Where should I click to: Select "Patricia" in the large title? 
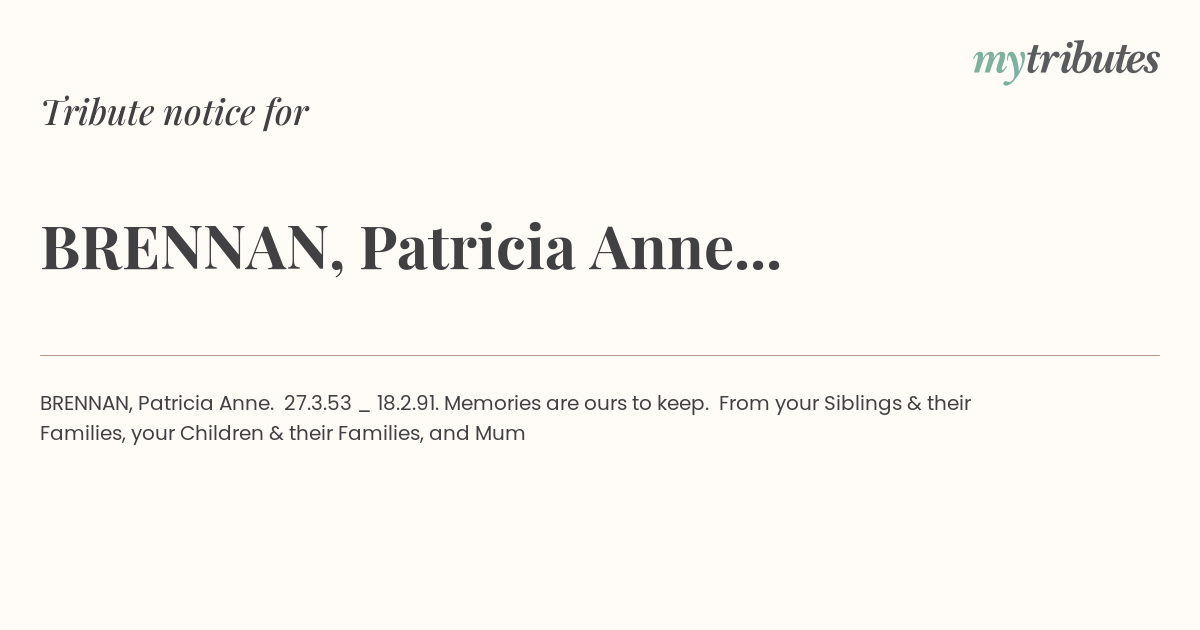pyautogui.click(x=467, y=248)
